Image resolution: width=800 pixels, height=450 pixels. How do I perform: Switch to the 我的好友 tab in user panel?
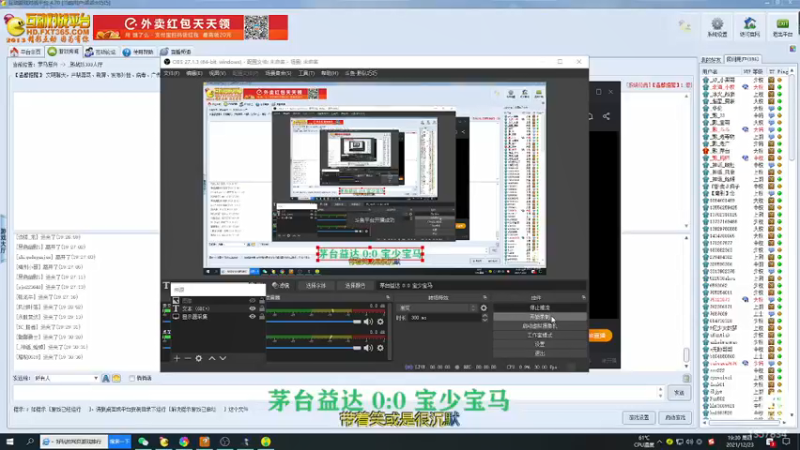tap(711, 60)
